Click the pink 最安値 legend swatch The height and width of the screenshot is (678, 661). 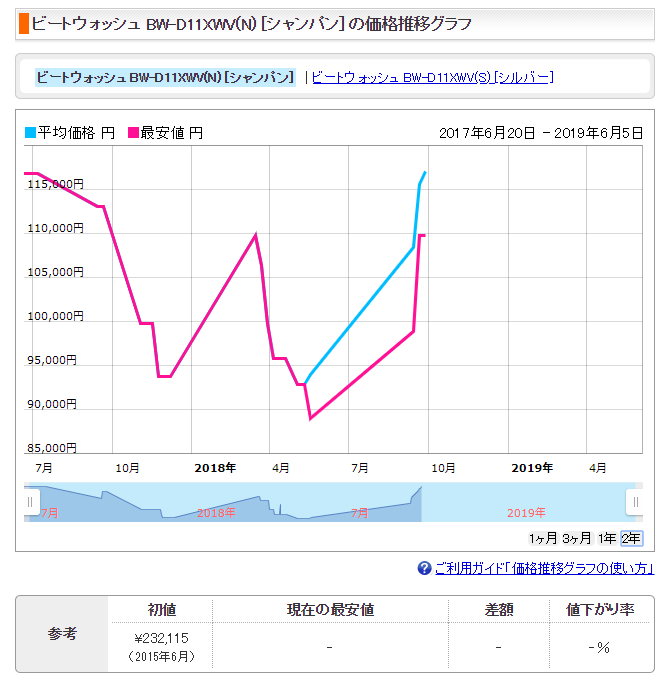pyautogui.click(x=133, y=132)
